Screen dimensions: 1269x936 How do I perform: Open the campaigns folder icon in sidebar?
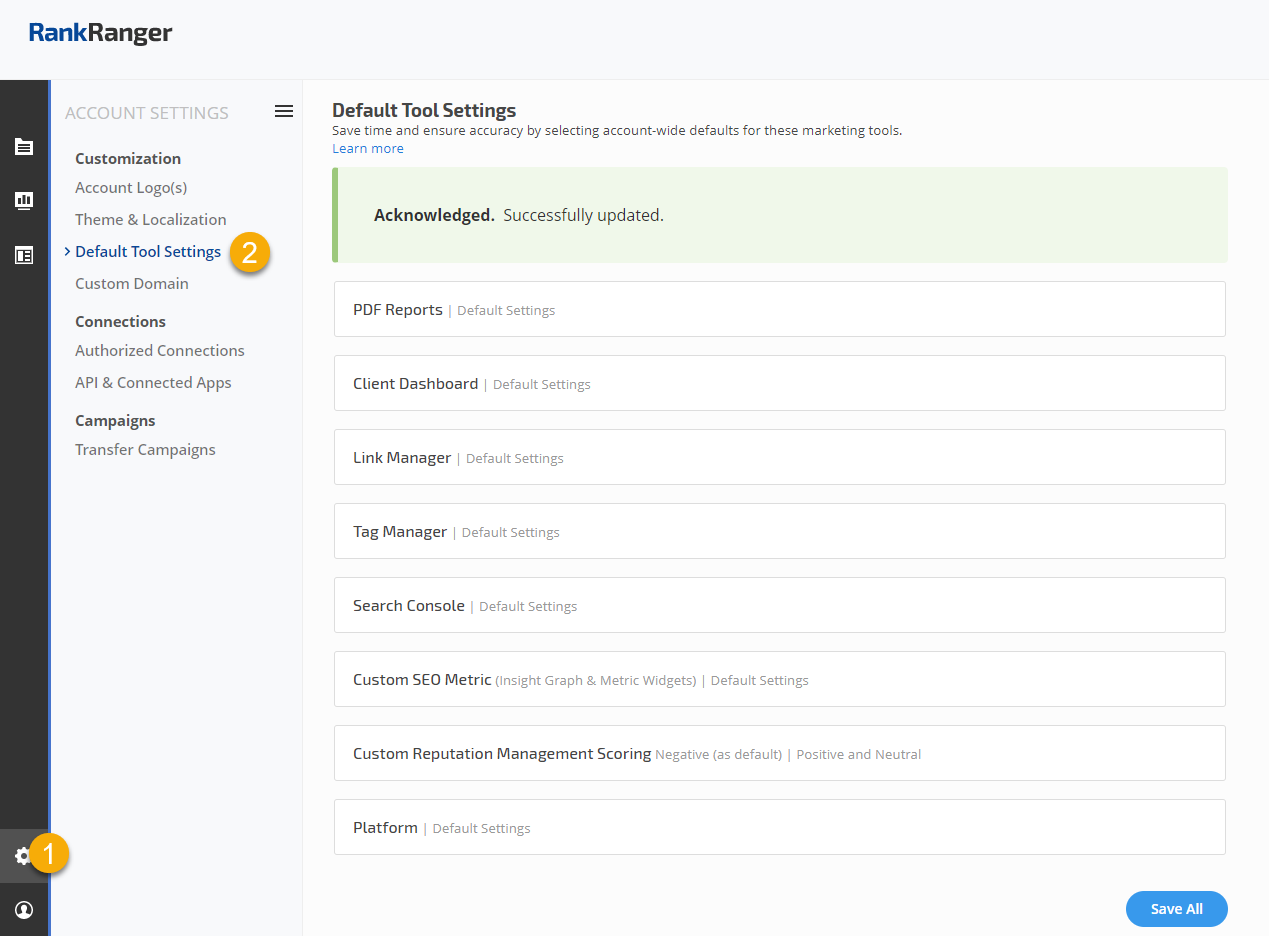[x=24, y=147]
